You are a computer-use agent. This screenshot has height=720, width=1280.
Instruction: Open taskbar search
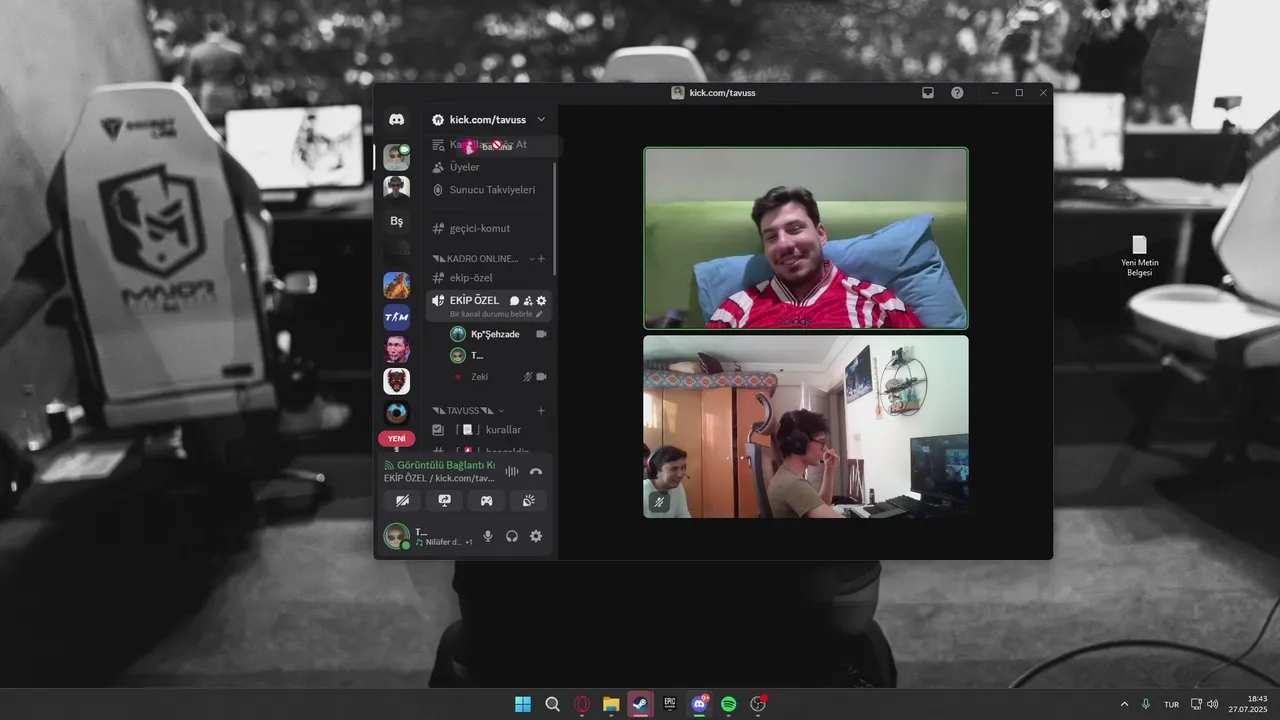click(x=552, y=704)
